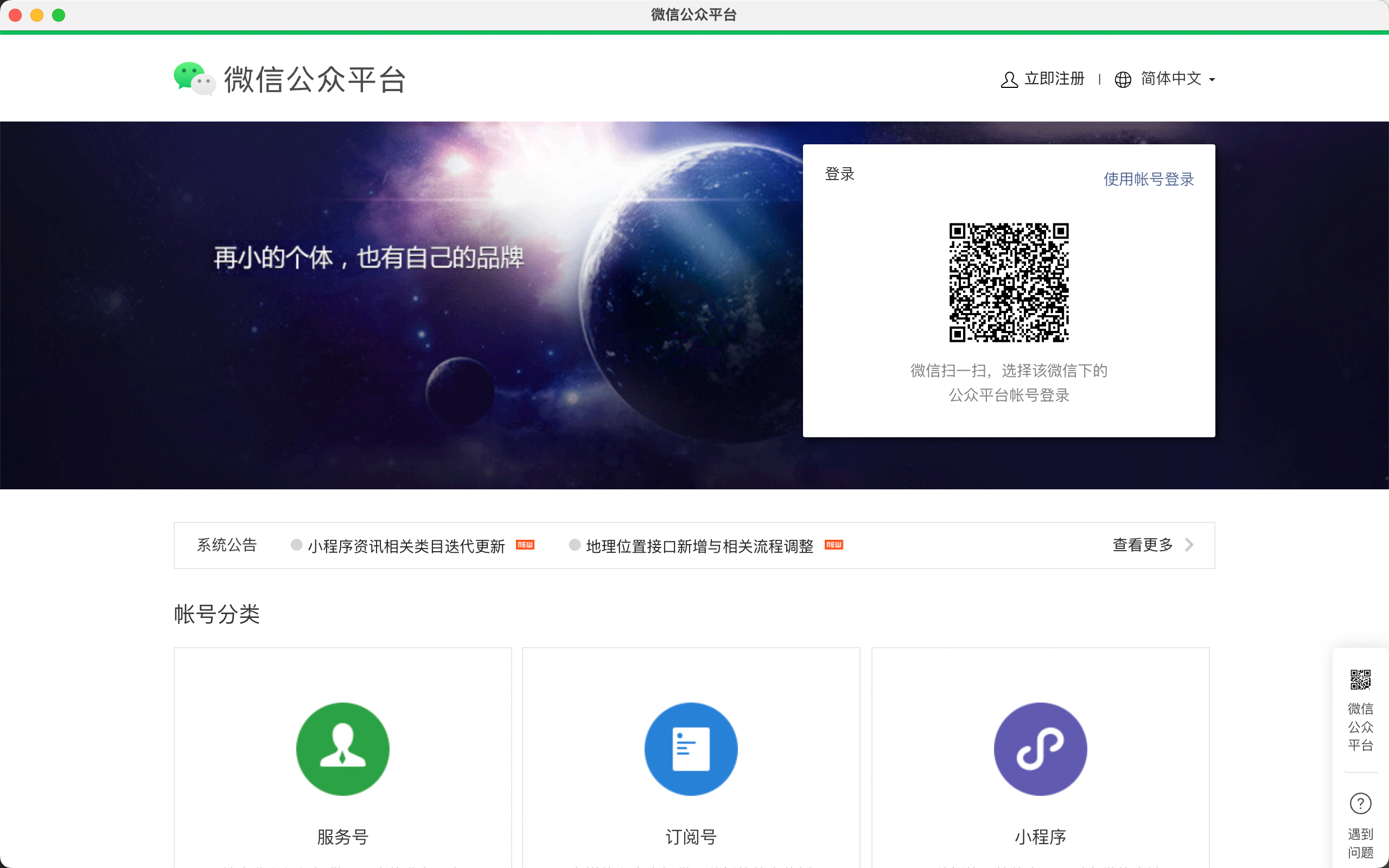Image resolution: width=1389 pixels, height=868 pixels.
Task: Close the window with the red button
Action: (16, 15)
